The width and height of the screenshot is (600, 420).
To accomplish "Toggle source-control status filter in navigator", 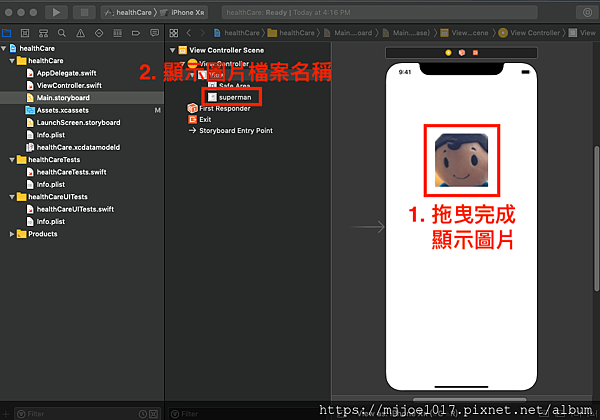I will [x=153, y=414].
